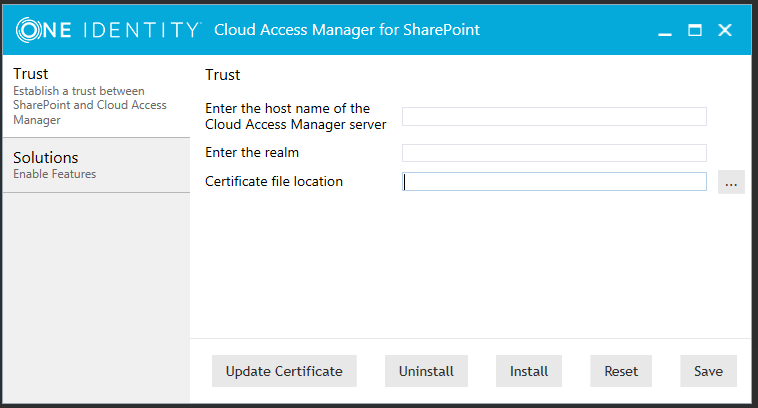The height and width of the screenshot is (408, 758).
Task: Click the One Identity logo
Action: (107, 30)
